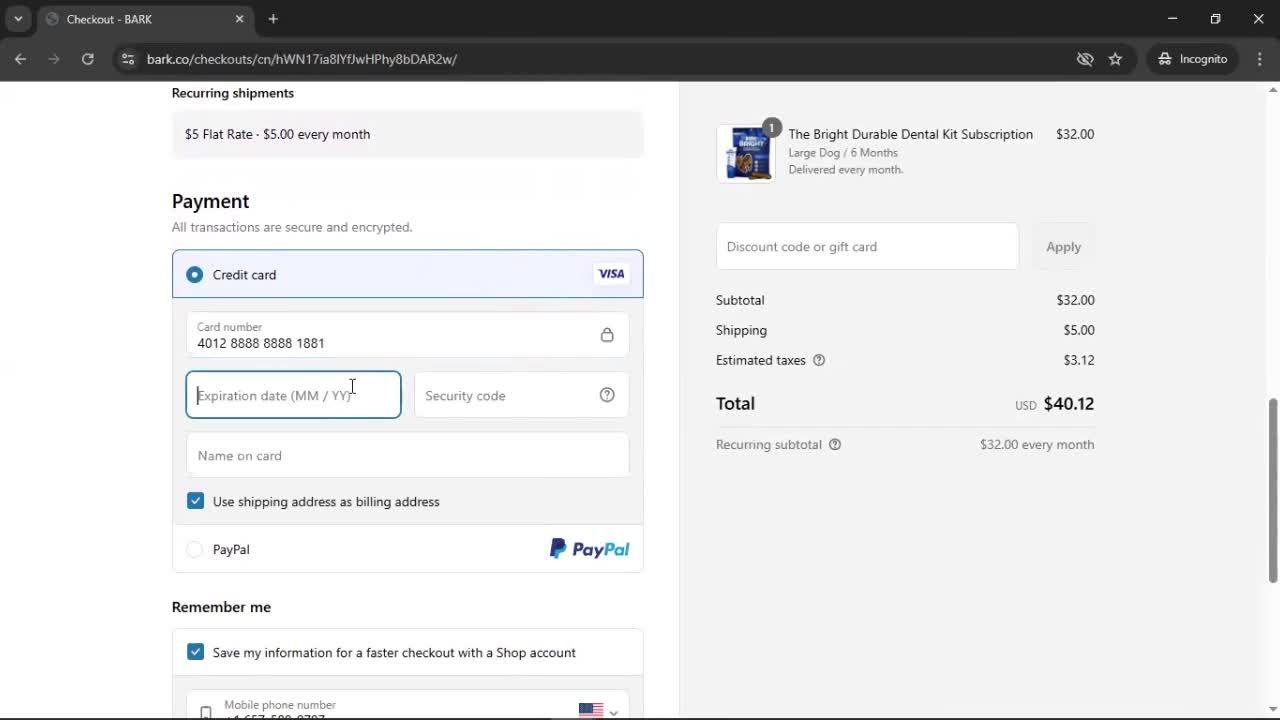Click the Recurring shipments heading
The width and height of the screenshot is (1280, 720).
233,93
